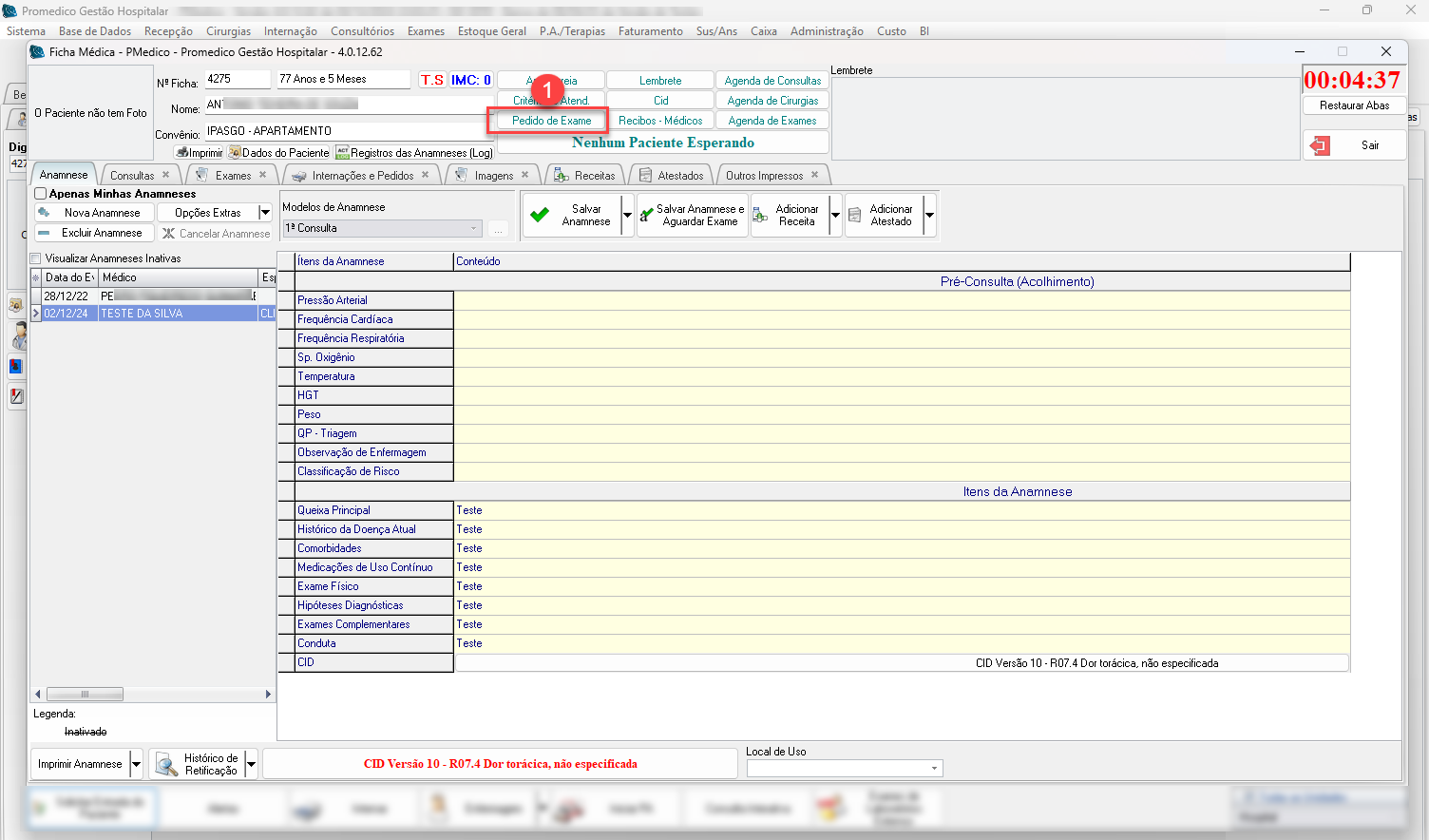Click the Histórico de Retificação magnifier icon
The height and width of the screenshot is (840, 1429).
[x=166, y=764]
